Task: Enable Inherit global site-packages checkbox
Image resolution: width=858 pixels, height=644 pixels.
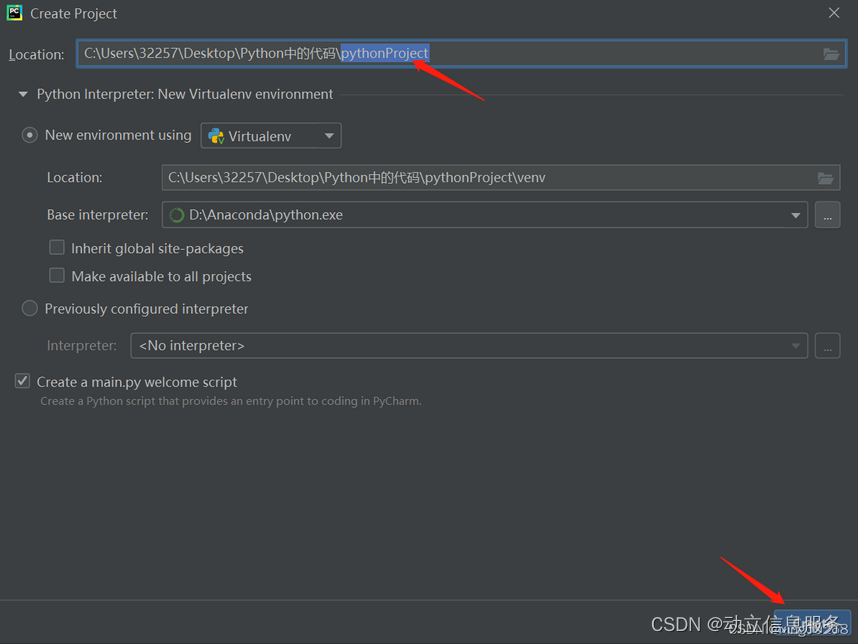Action: 57,248
